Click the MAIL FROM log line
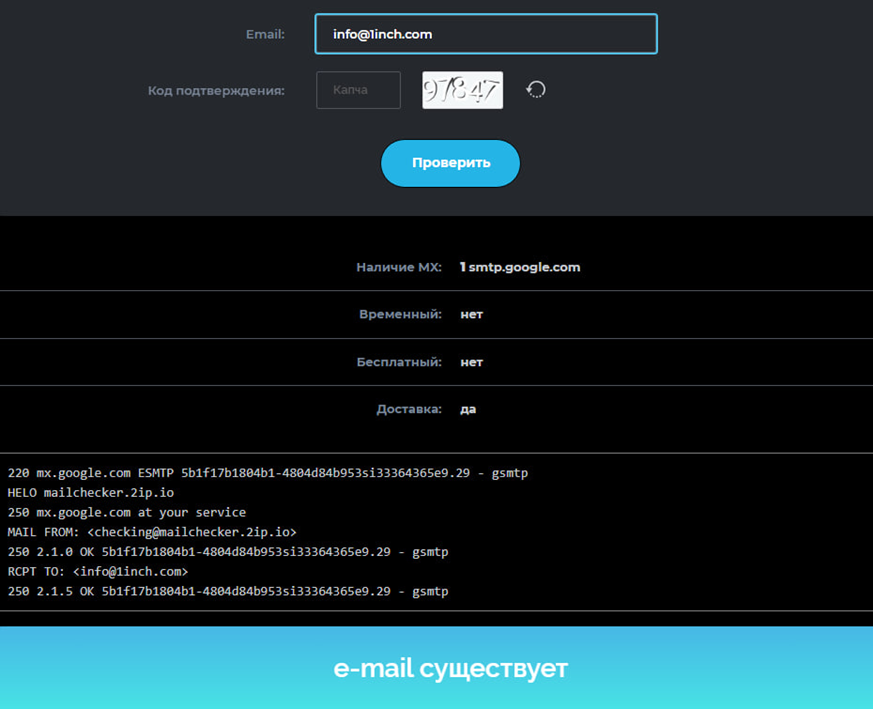 tap(152, 532)
